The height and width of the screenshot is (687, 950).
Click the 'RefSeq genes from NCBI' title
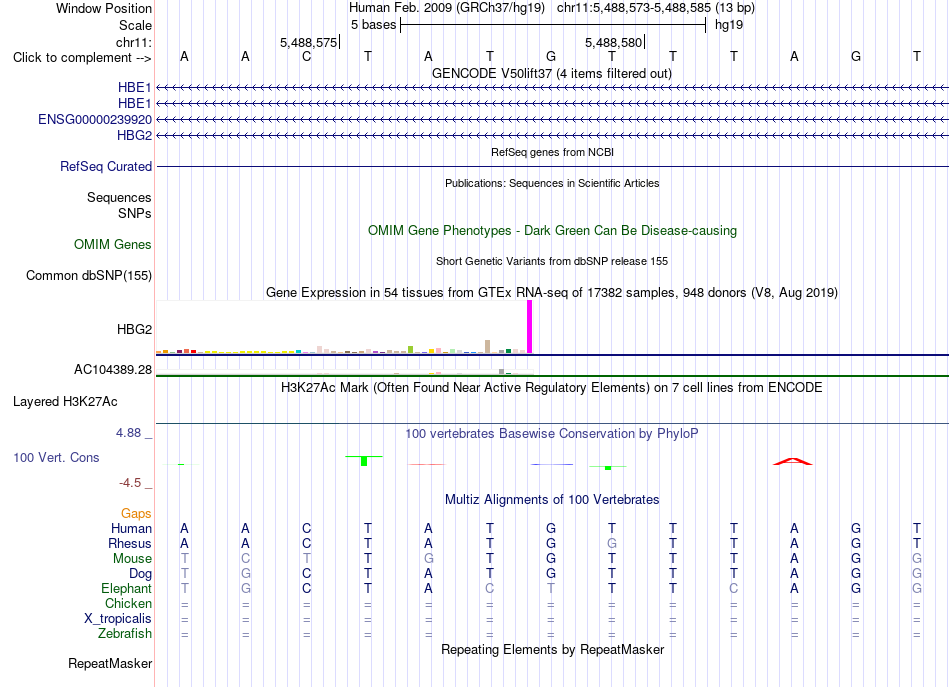point(552,152)
